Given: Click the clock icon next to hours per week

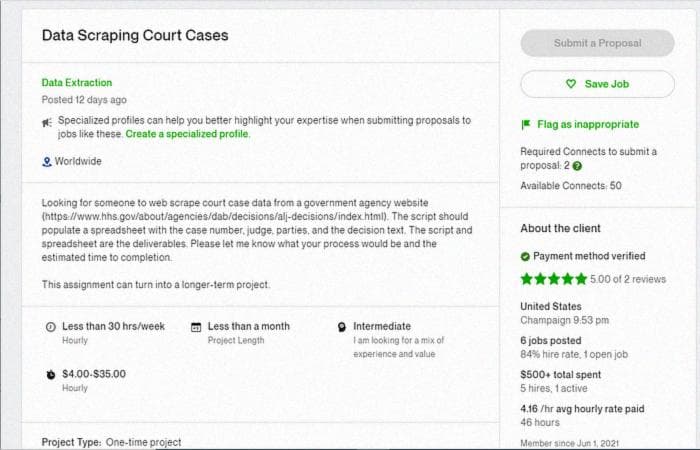Looking at the screenshot, I should [50, 327].
